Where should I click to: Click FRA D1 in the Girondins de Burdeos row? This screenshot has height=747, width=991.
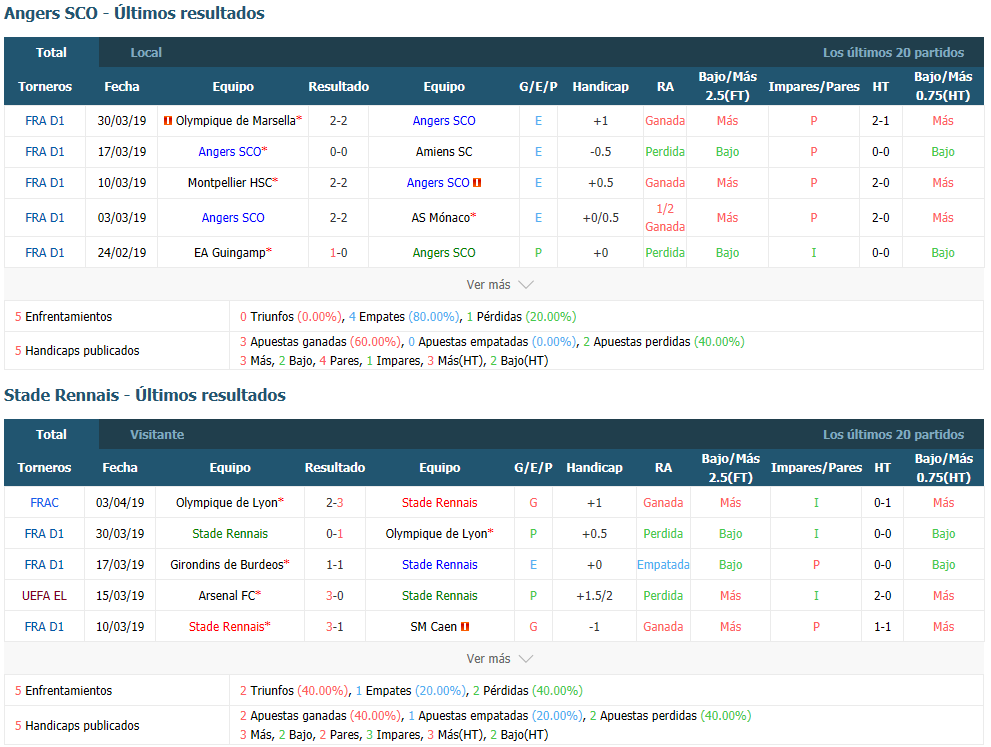click(44, 564)
